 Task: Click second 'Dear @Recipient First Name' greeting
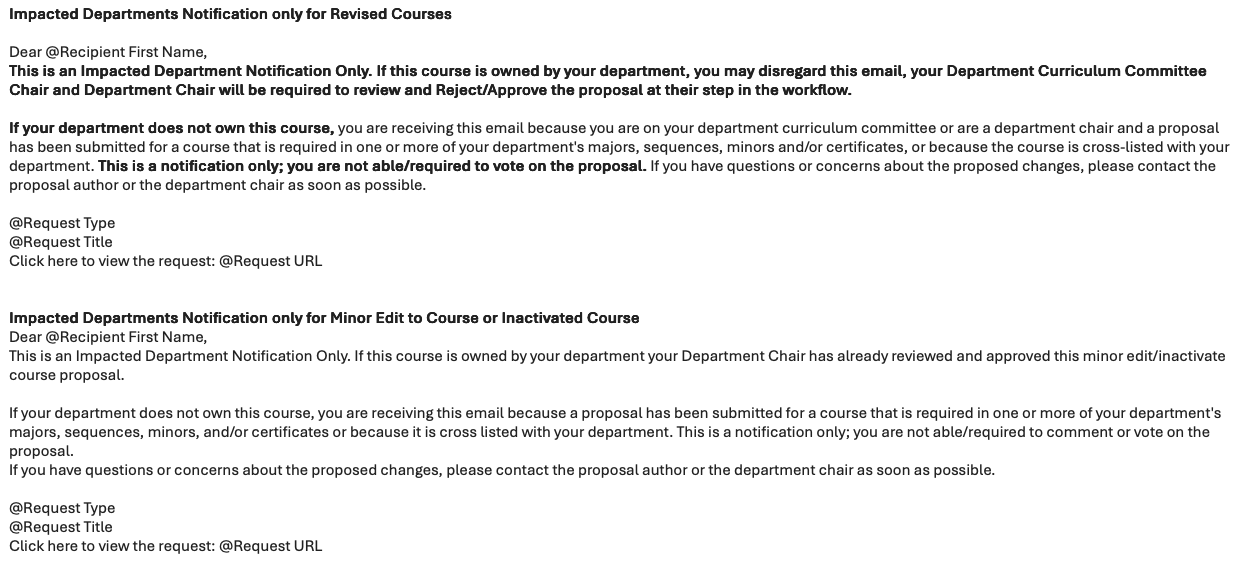tap(108, 337)
